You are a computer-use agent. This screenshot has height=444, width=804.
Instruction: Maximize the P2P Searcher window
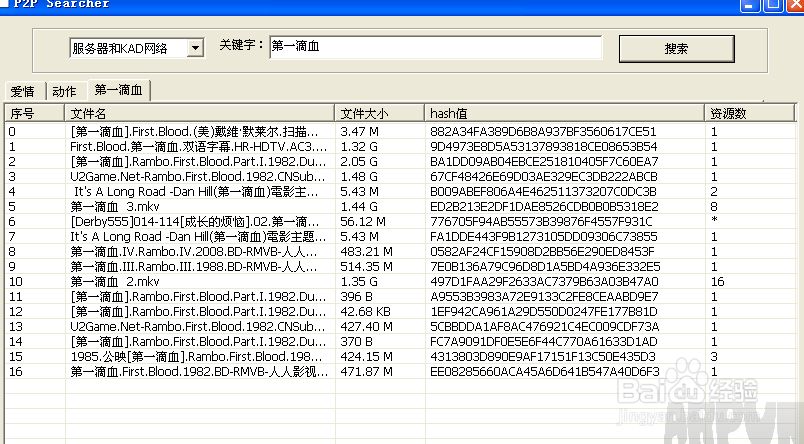pos(773,5)
